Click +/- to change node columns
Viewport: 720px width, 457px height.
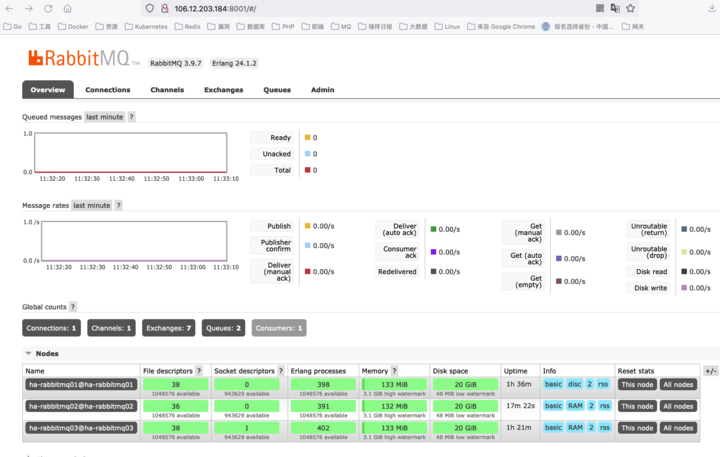point(710,371)
